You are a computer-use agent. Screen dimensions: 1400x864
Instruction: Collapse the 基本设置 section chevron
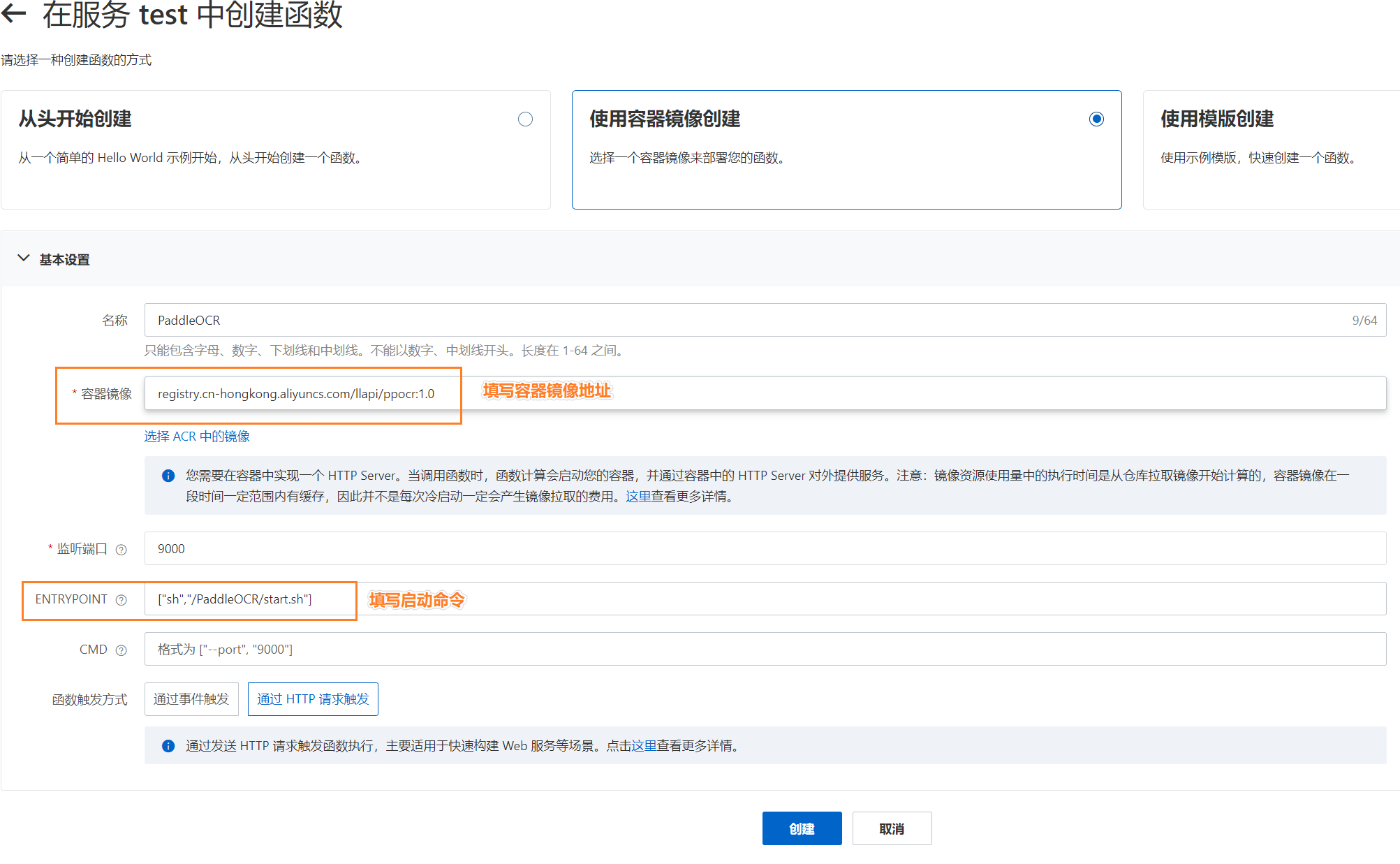point(24,258)
